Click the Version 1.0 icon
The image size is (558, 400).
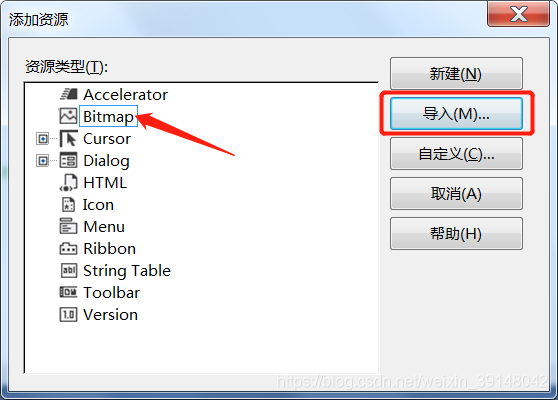coord(68,315)
